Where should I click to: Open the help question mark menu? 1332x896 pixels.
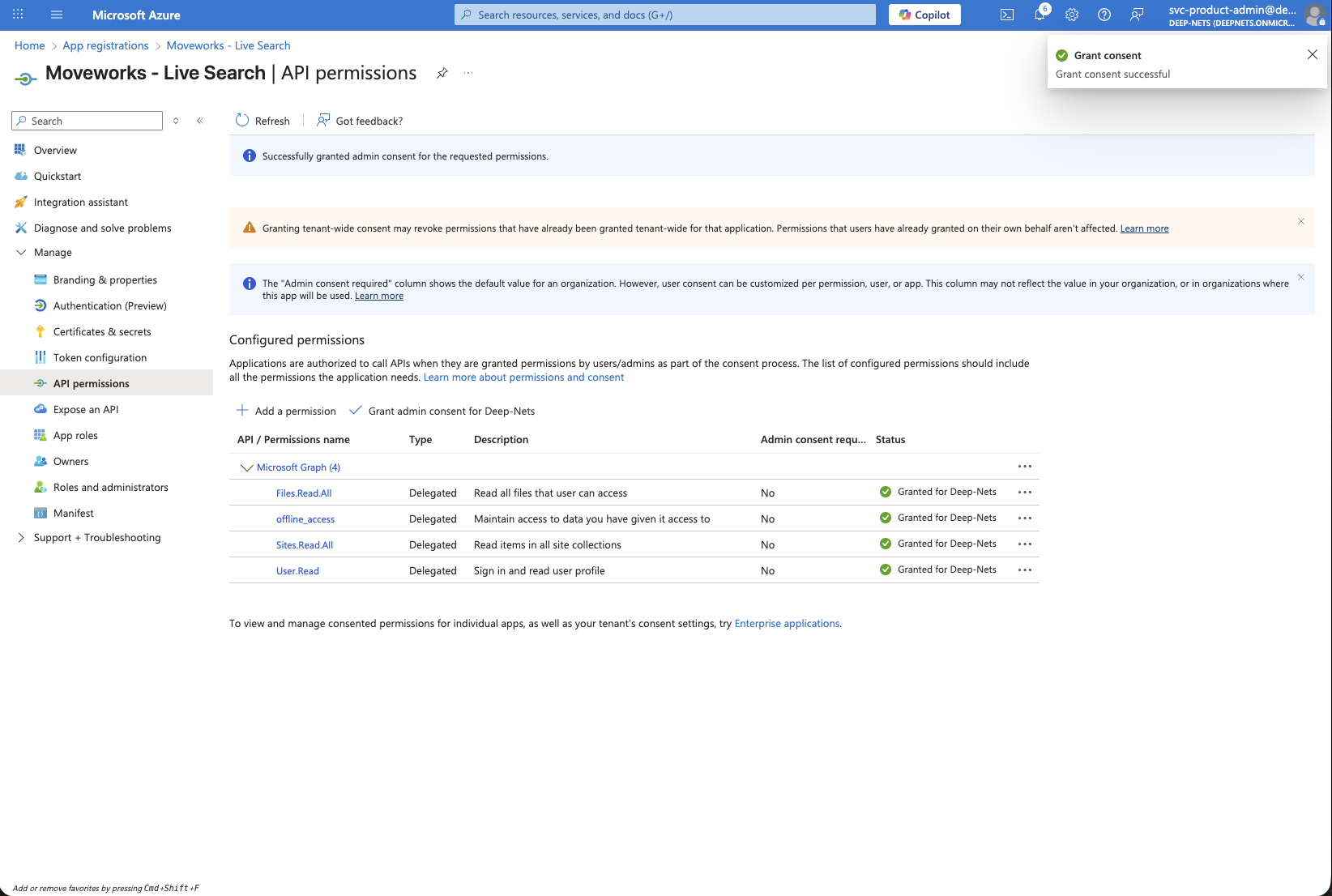1104,15
